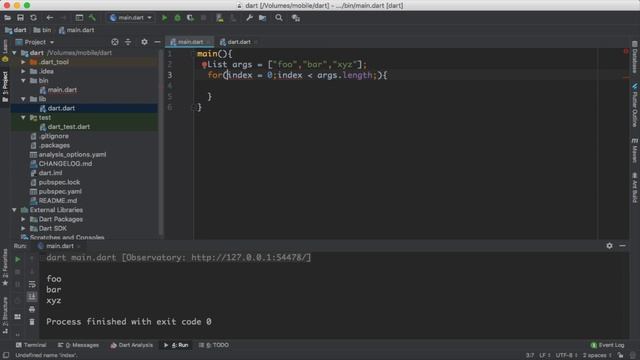Toggle soft-wrap in the Run console
The height and width of the screenshot is (360, 640).
click(x=32, y=284)
